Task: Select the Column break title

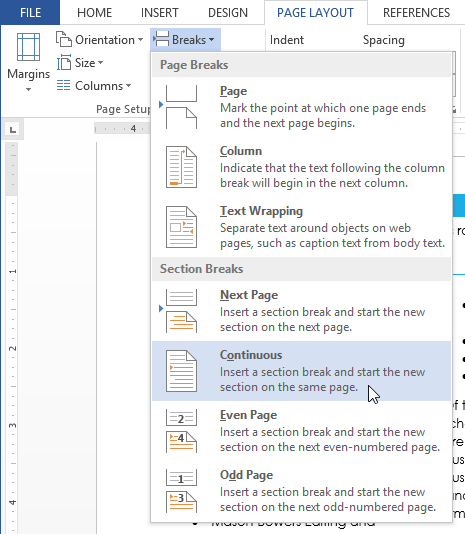Action: [x=241, y=151]
